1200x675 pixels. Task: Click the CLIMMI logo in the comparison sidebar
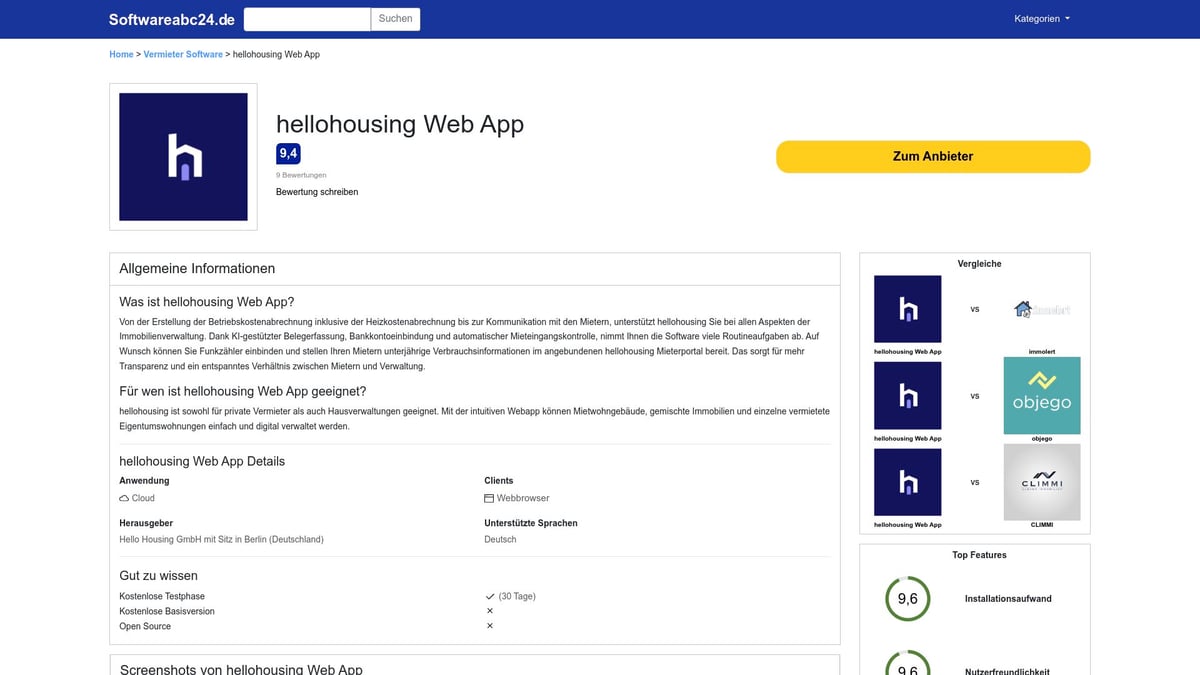[x=1041, y=482]
